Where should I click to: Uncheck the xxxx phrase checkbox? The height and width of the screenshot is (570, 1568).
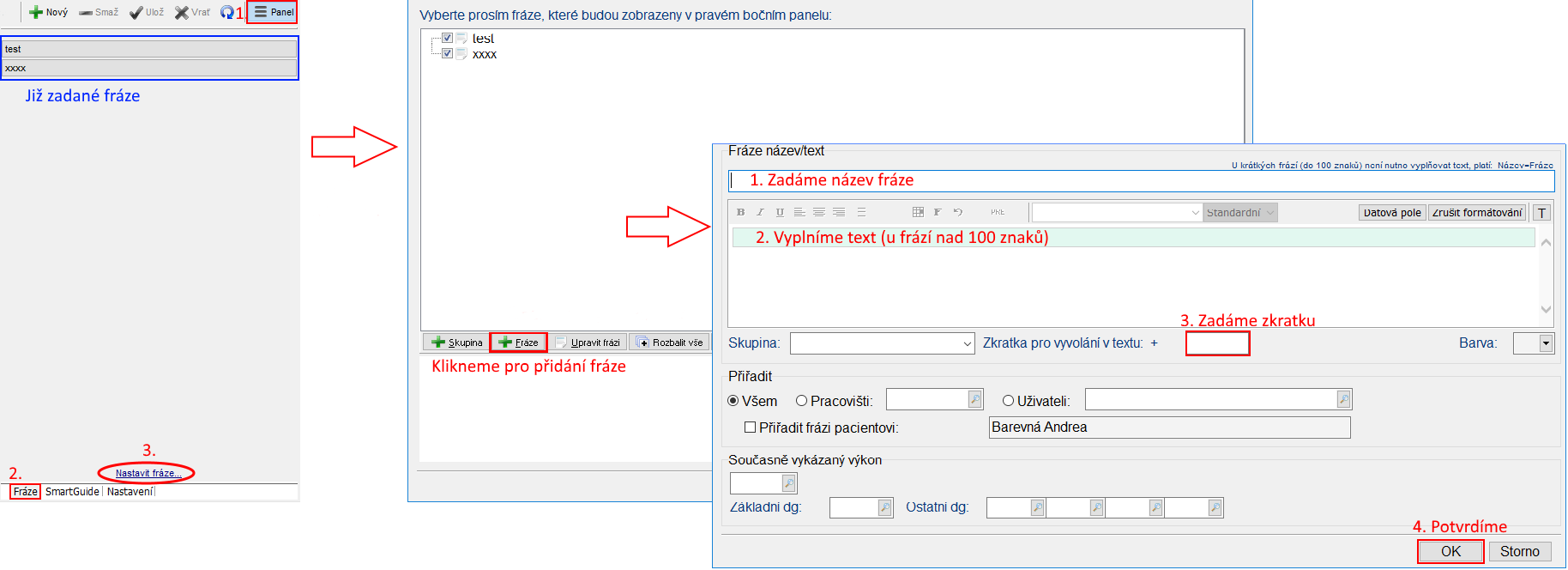pos(447,53)
